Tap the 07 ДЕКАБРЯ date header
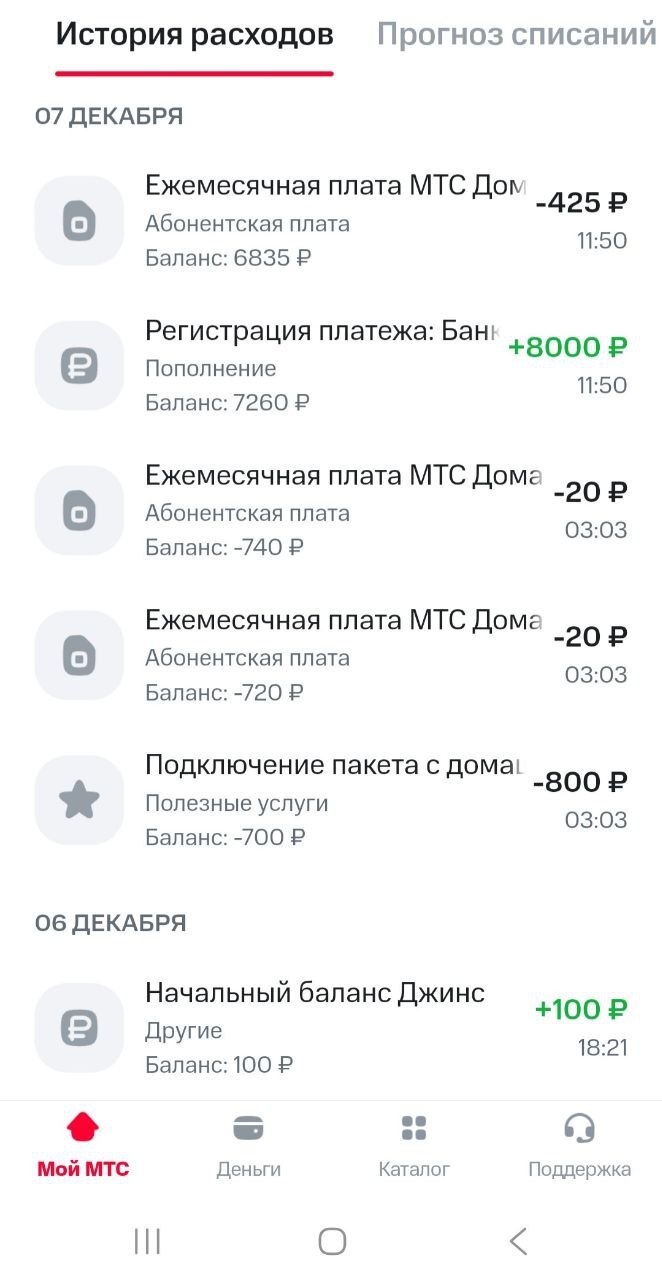Screen dimensions: 662x1280 109,116
